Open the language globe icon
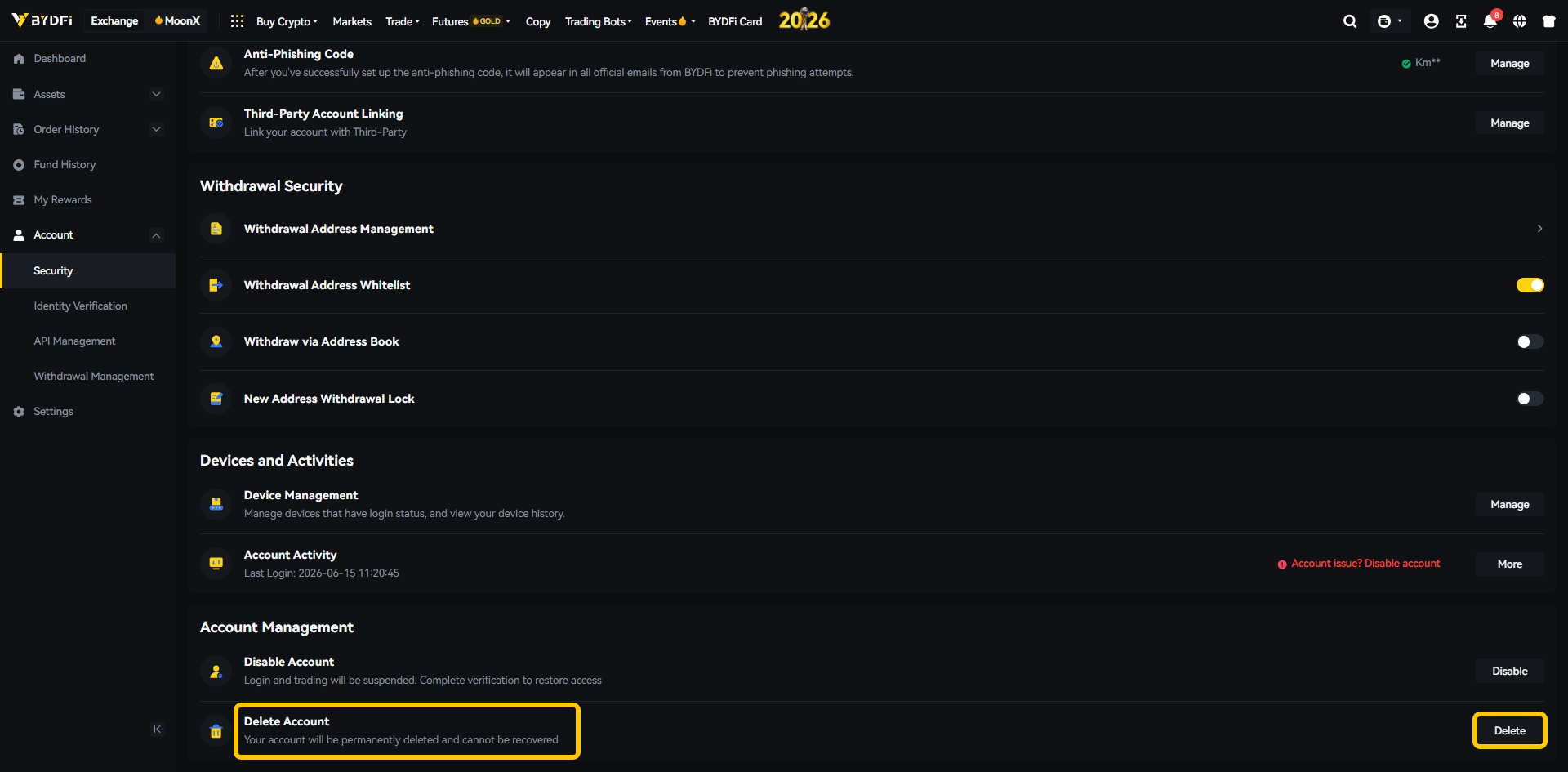This screenshot has height=772, width=1568. point(1520,21)
